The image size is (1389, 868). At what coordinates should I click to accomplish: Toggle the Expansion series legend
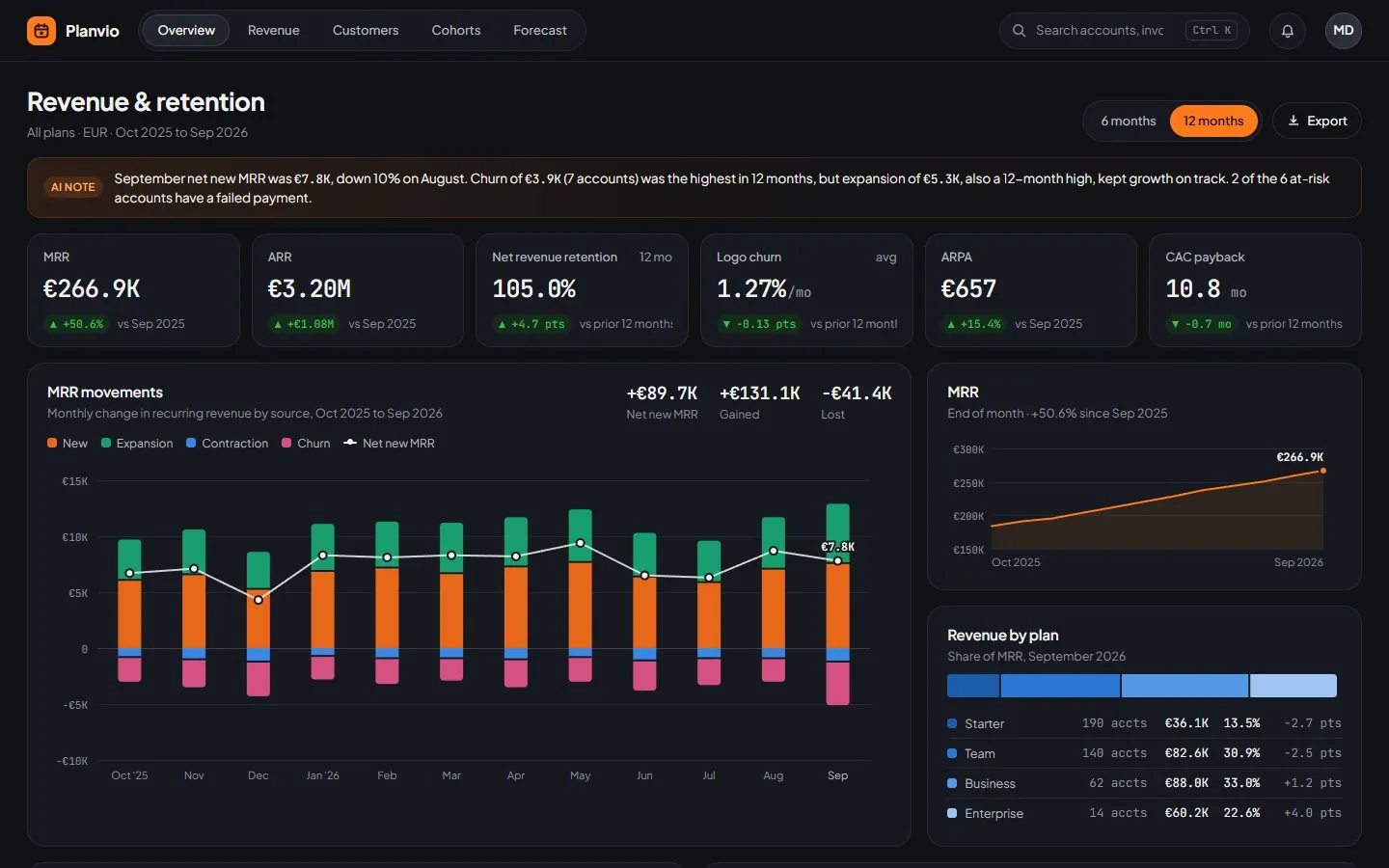tap(137, 444)
